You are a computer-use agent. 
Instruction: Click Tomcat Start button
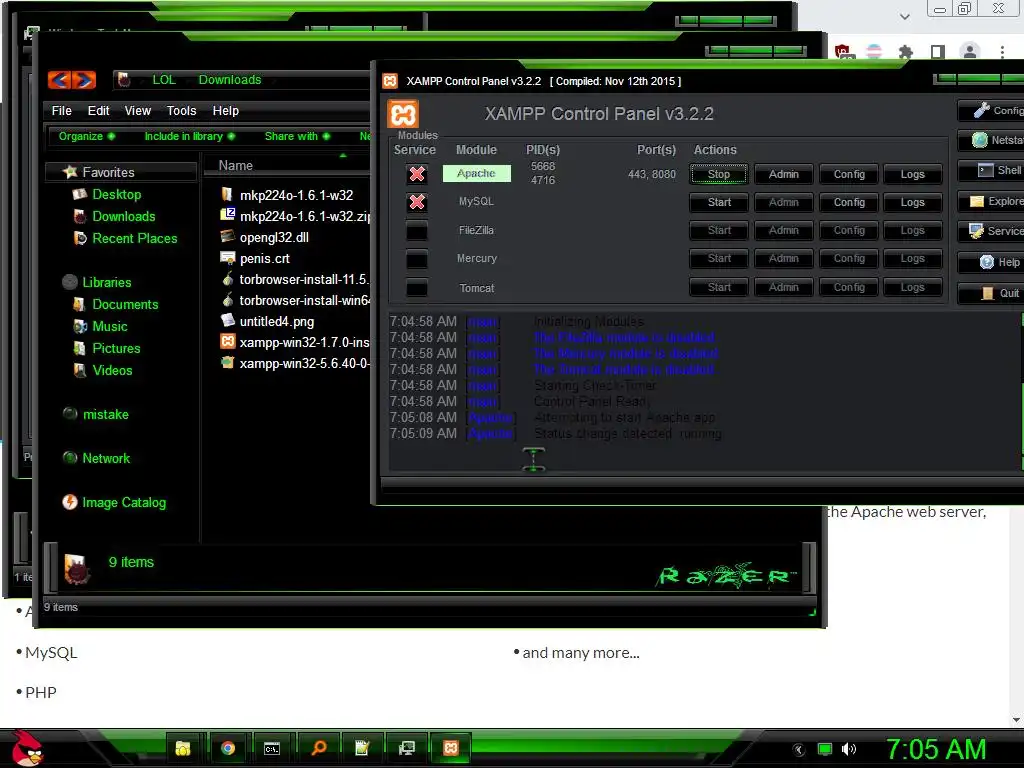pos(719,287)
